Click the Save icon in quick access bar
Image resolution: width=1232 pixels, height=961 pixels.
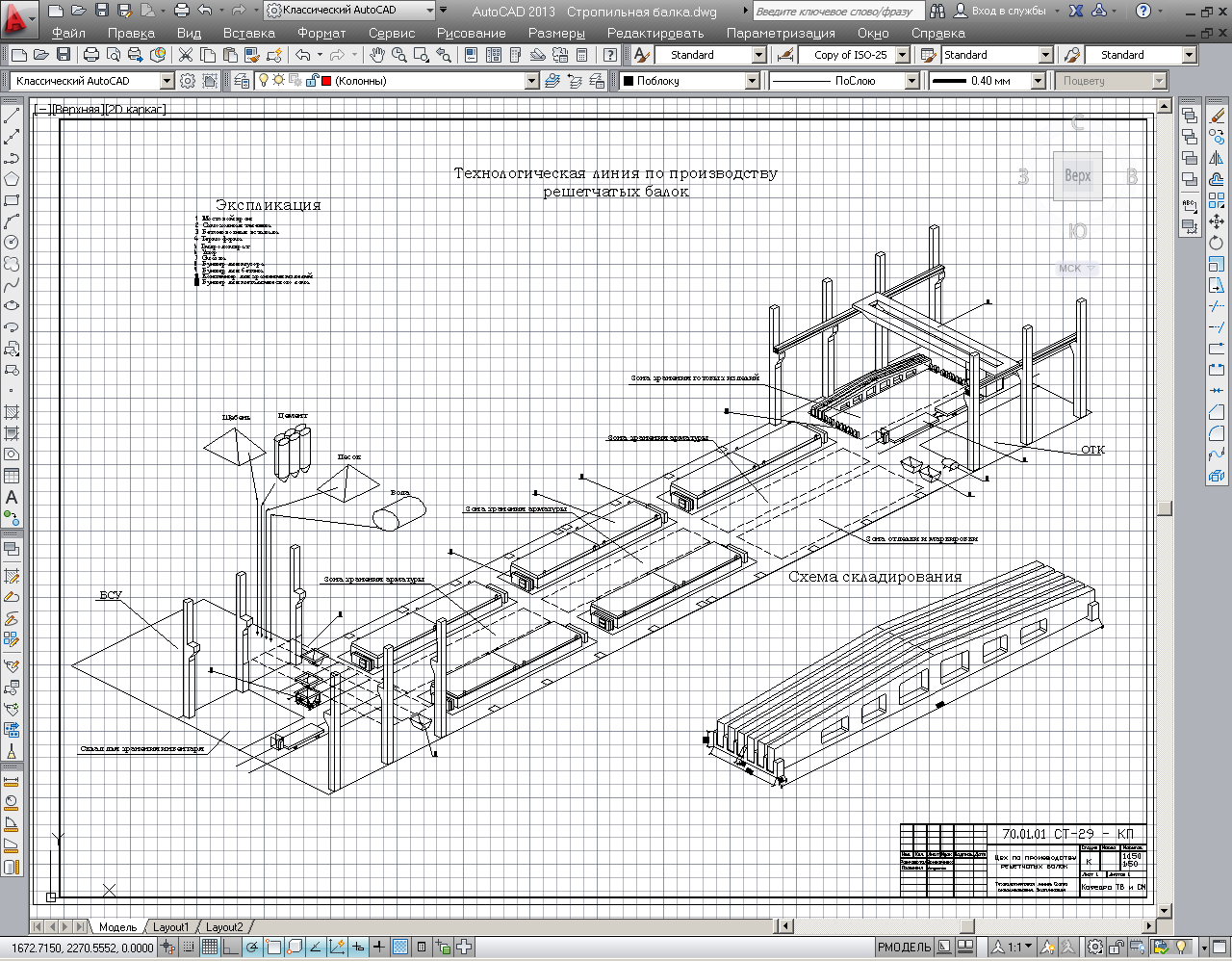pyautogui.click(x=102, y=11)
